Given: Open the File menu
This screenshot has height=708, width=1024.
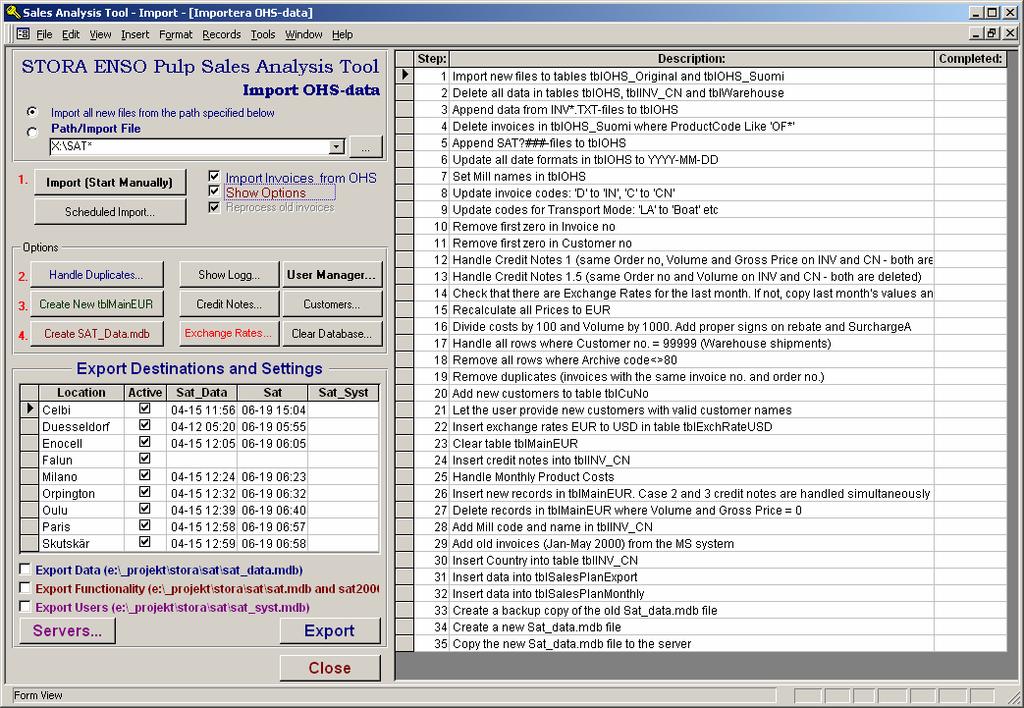Looking at the screenshot, I should click(44, 35).
